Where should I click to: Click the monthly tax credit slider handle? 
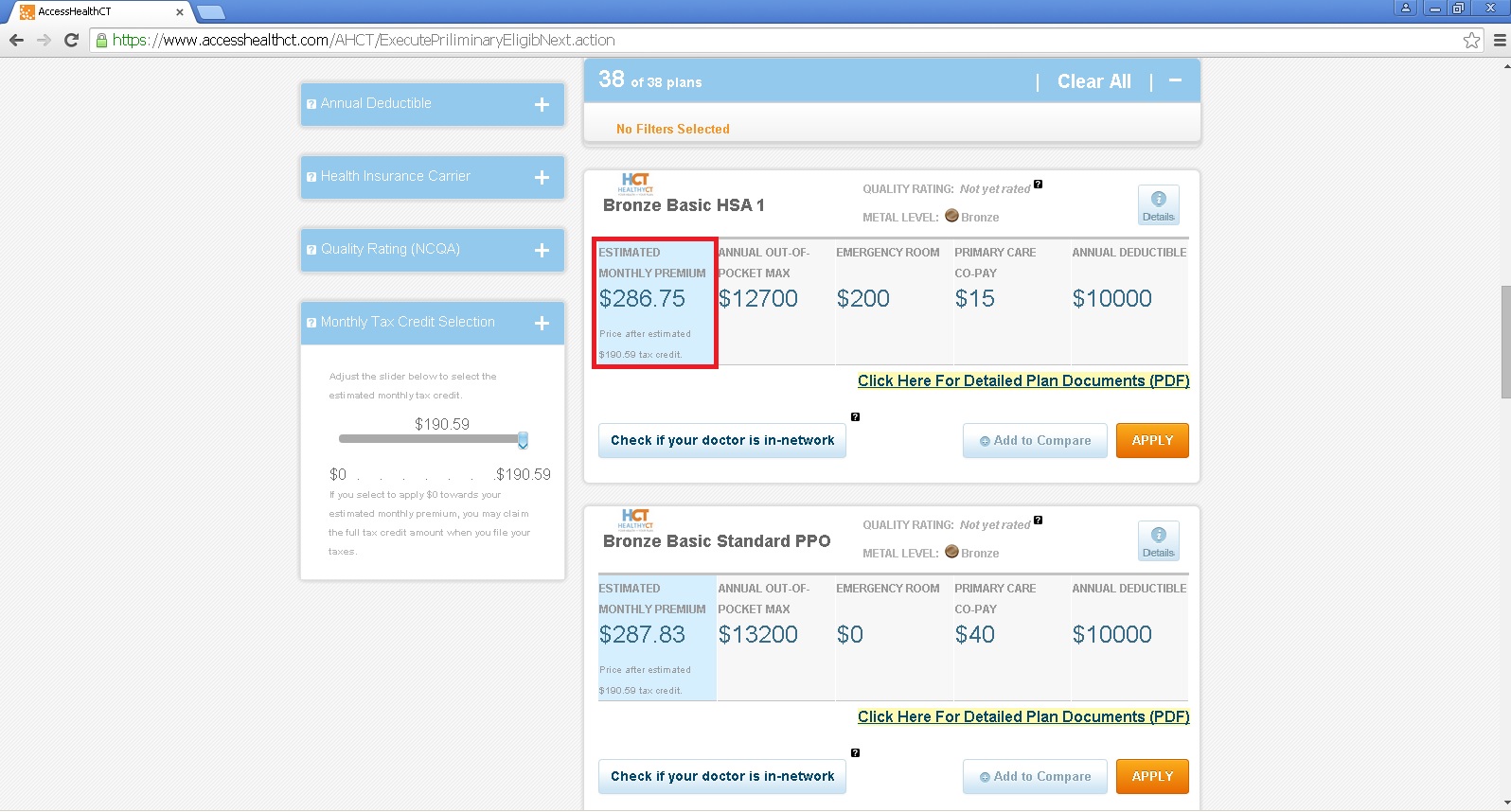523,440
